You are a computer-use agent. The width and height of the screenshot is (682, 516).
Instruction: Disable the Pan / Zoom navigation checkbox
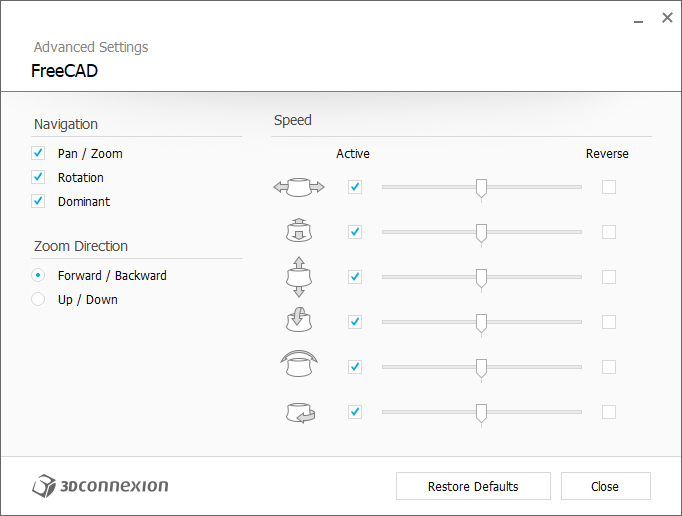[x=39, y=154]
